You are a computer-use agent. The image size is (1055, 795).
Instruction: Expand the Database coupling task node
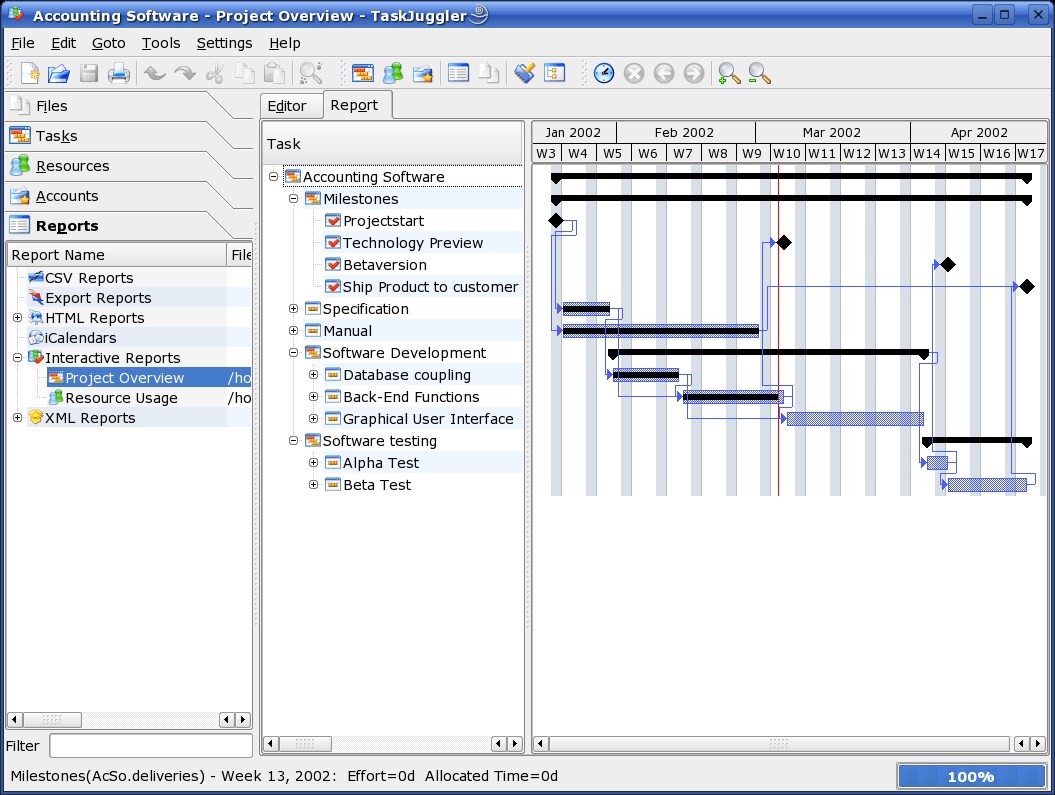point(314,375)
